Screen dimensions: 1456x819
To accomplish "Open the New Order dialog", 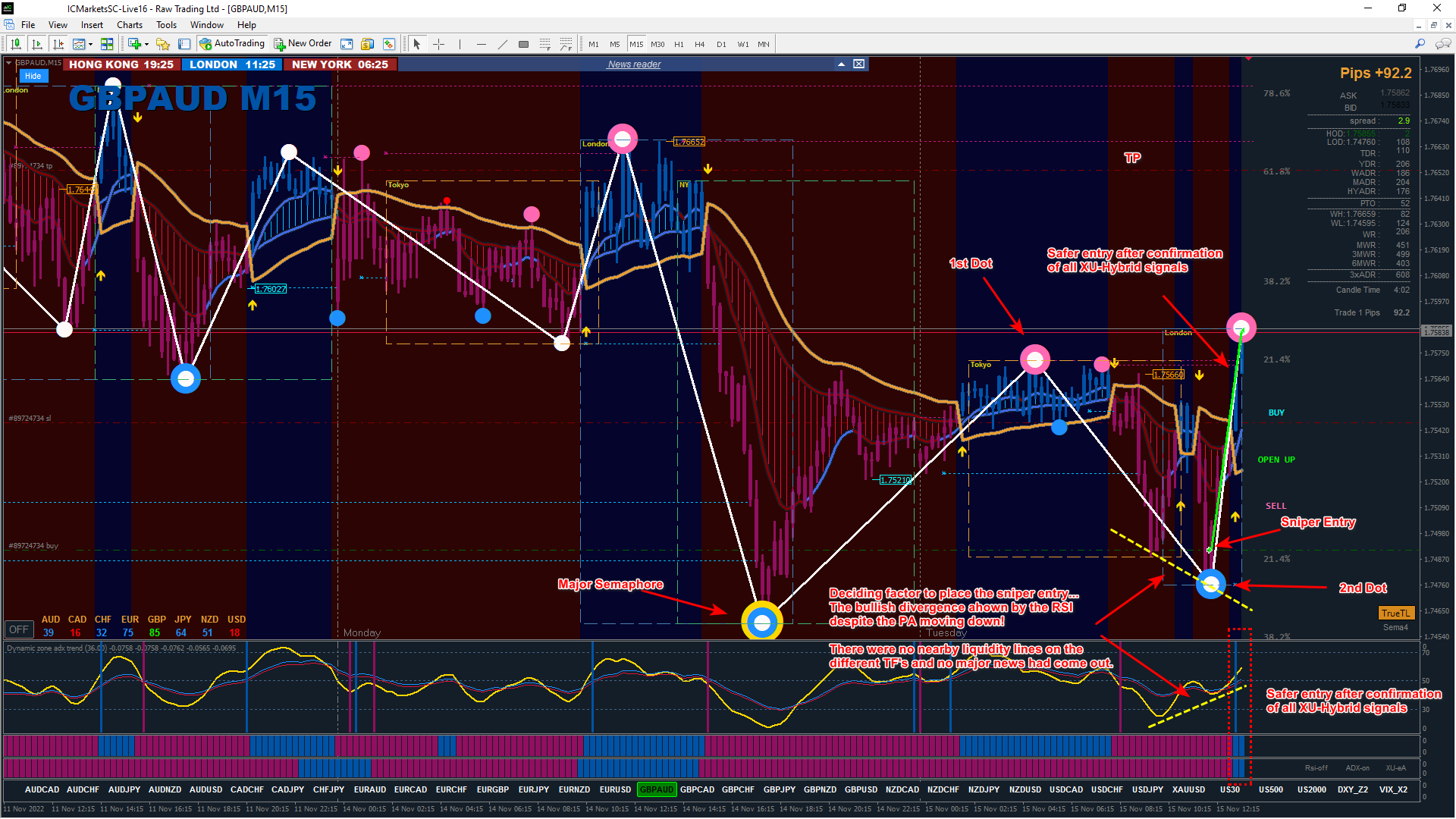I will [303, 44].
